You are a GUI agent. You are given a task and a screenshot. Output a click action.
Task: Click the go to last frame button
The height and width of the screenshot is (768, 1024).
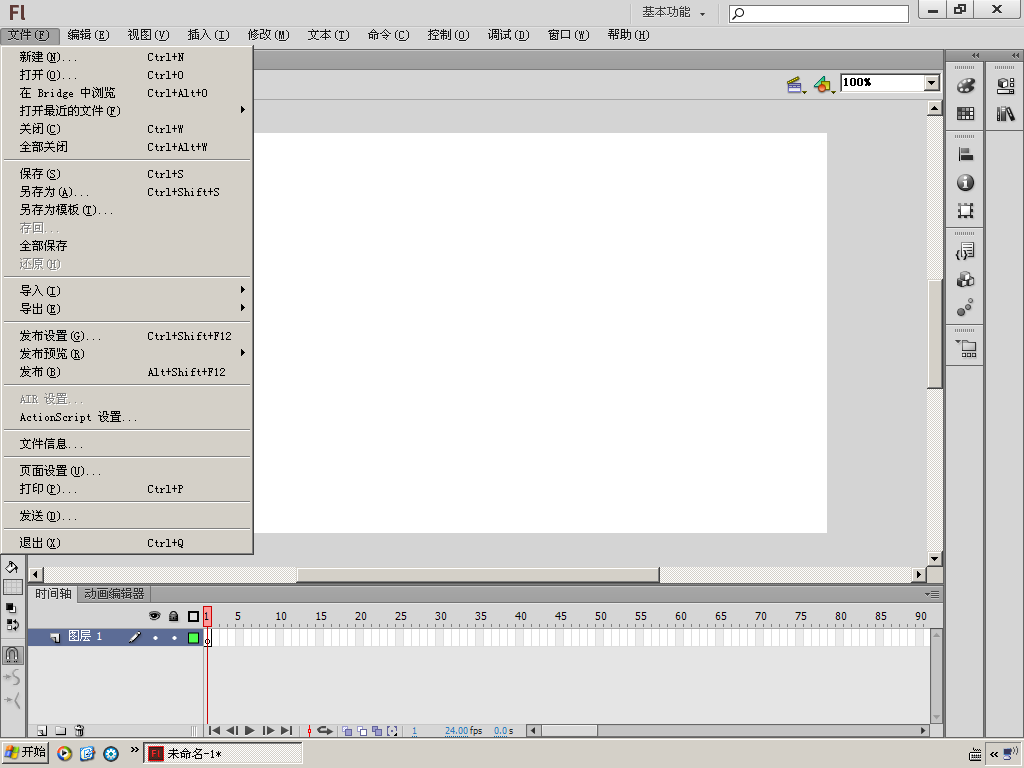(286, 731)
